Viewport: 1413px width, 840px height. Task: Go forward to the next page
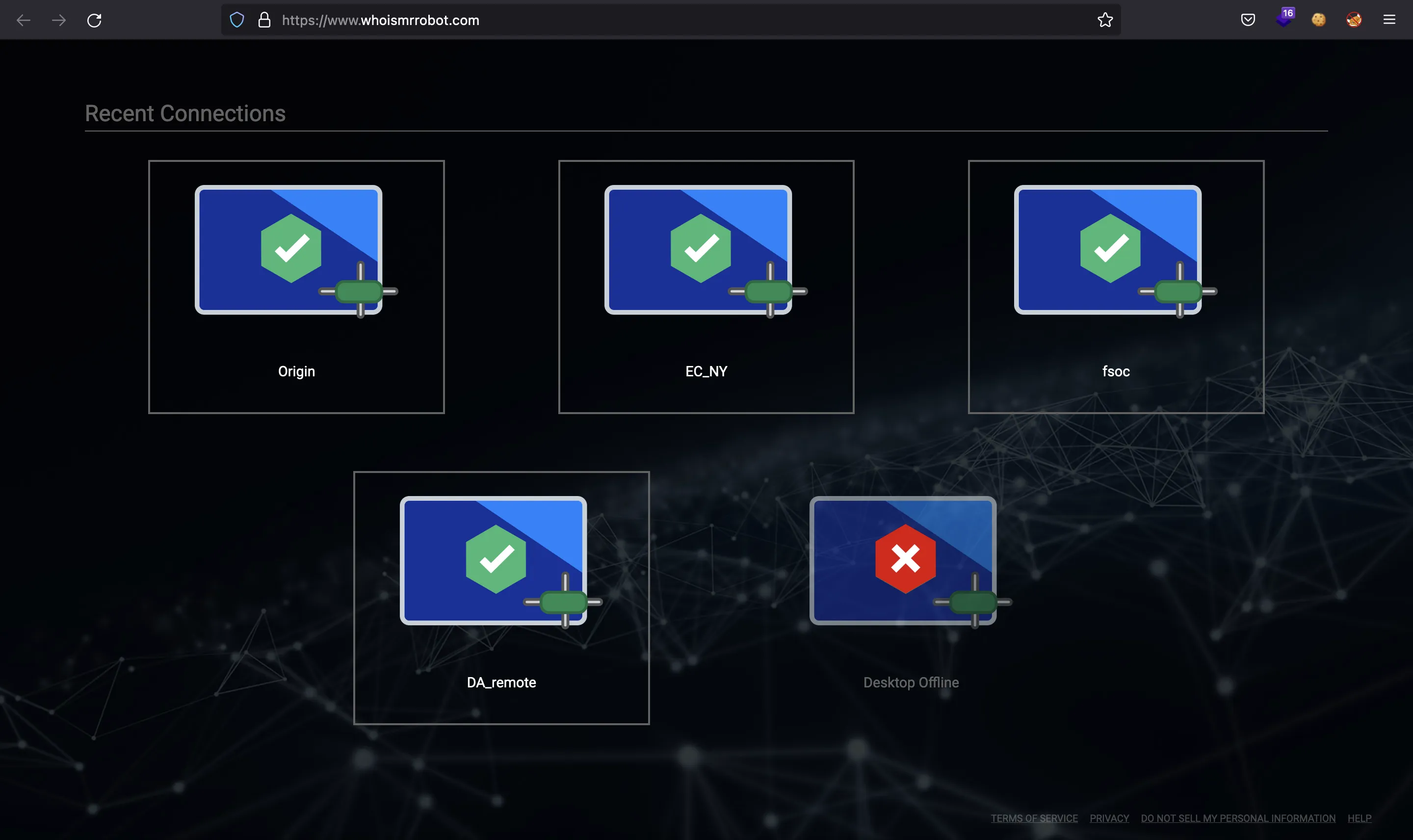(x=59, y=21)
